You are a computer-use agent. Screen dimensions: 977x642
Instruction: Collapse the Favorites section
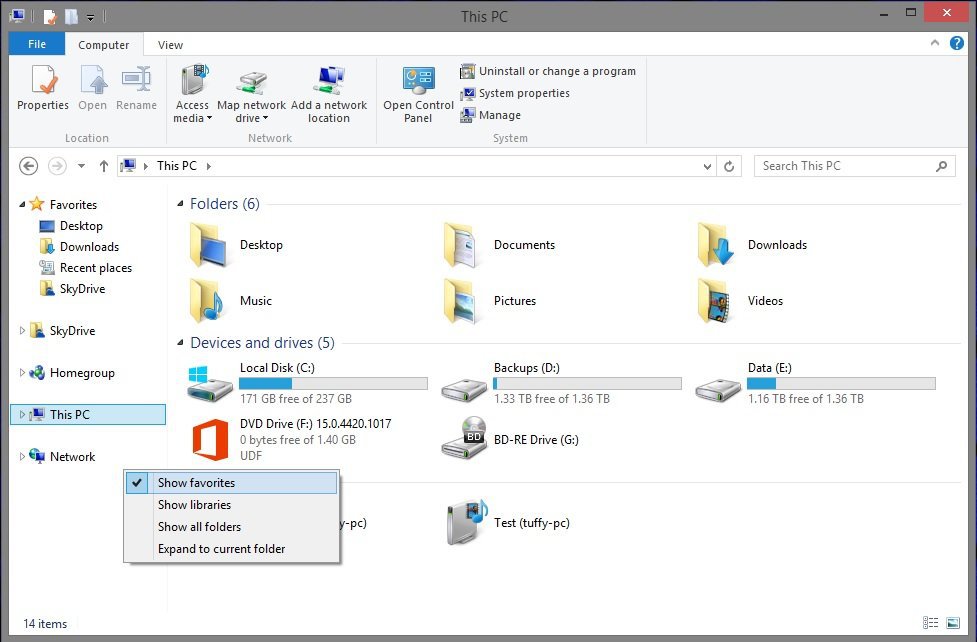point(22,204)
